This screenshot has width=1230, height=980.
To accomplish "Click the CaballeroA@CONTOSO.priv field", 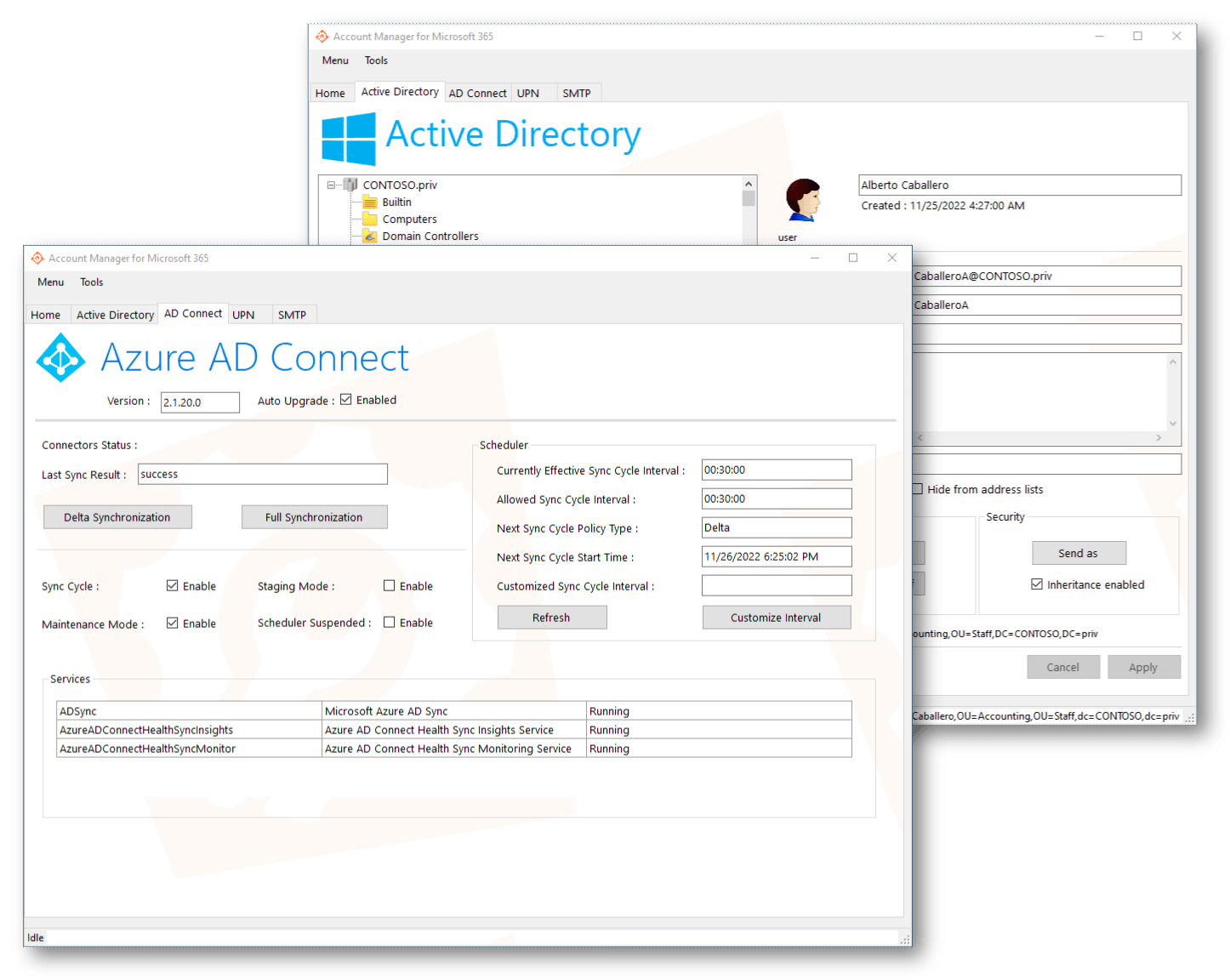I will (1047, 276).
